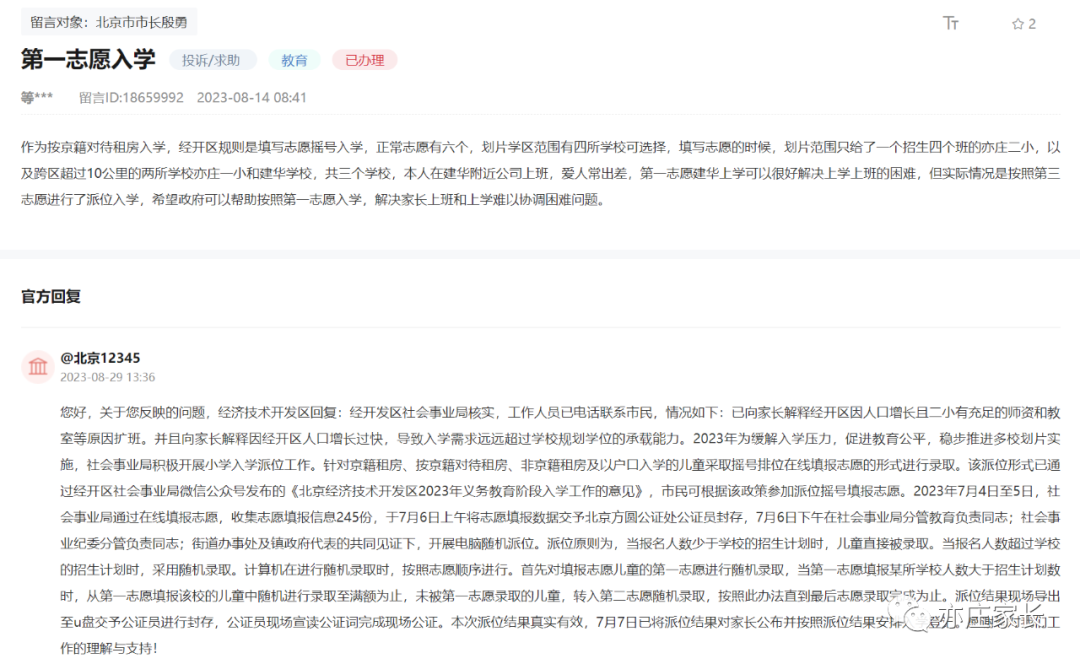This screenshot has height=664, width=1080.
Task: Click the @北京12345 account name
Action: point(100,357)
